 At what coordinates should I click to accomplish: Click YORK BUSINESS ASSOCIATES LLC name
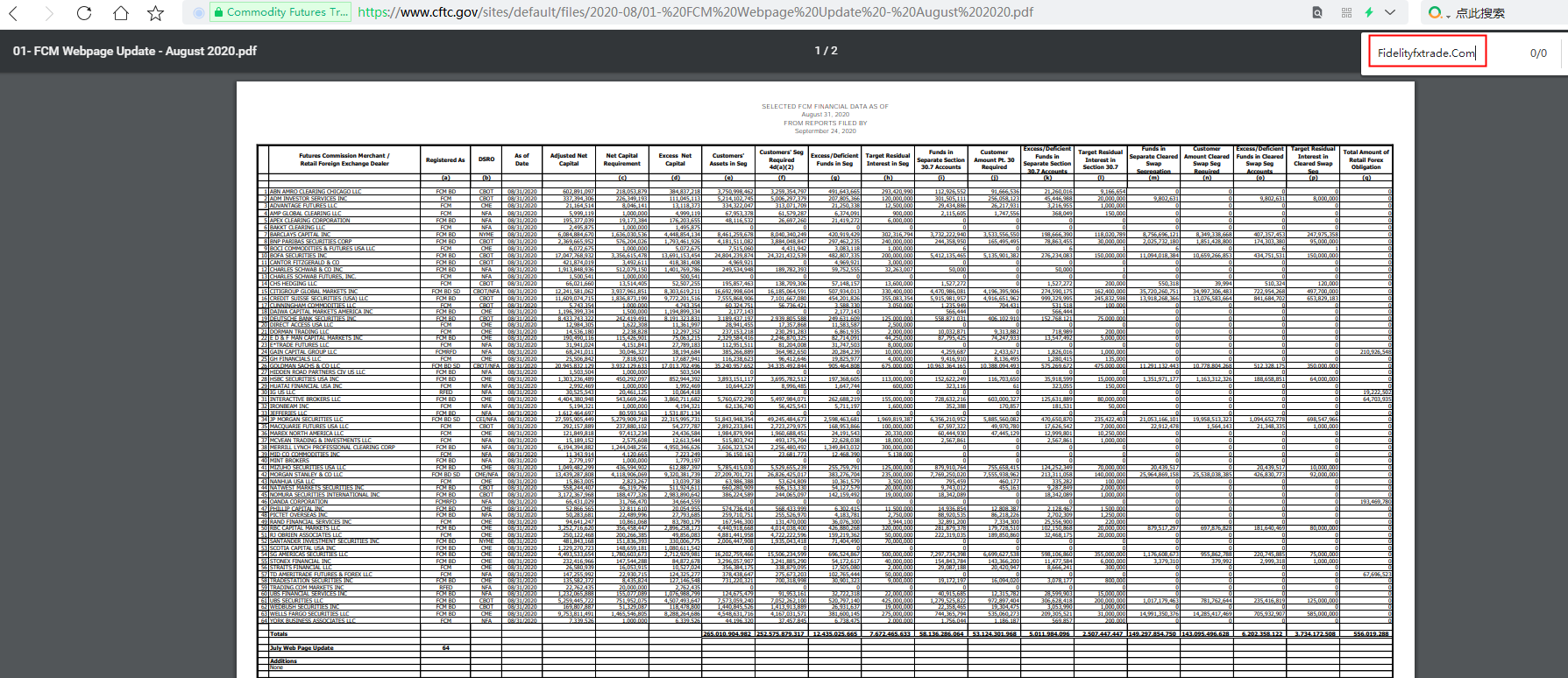[x=312, y=621]
